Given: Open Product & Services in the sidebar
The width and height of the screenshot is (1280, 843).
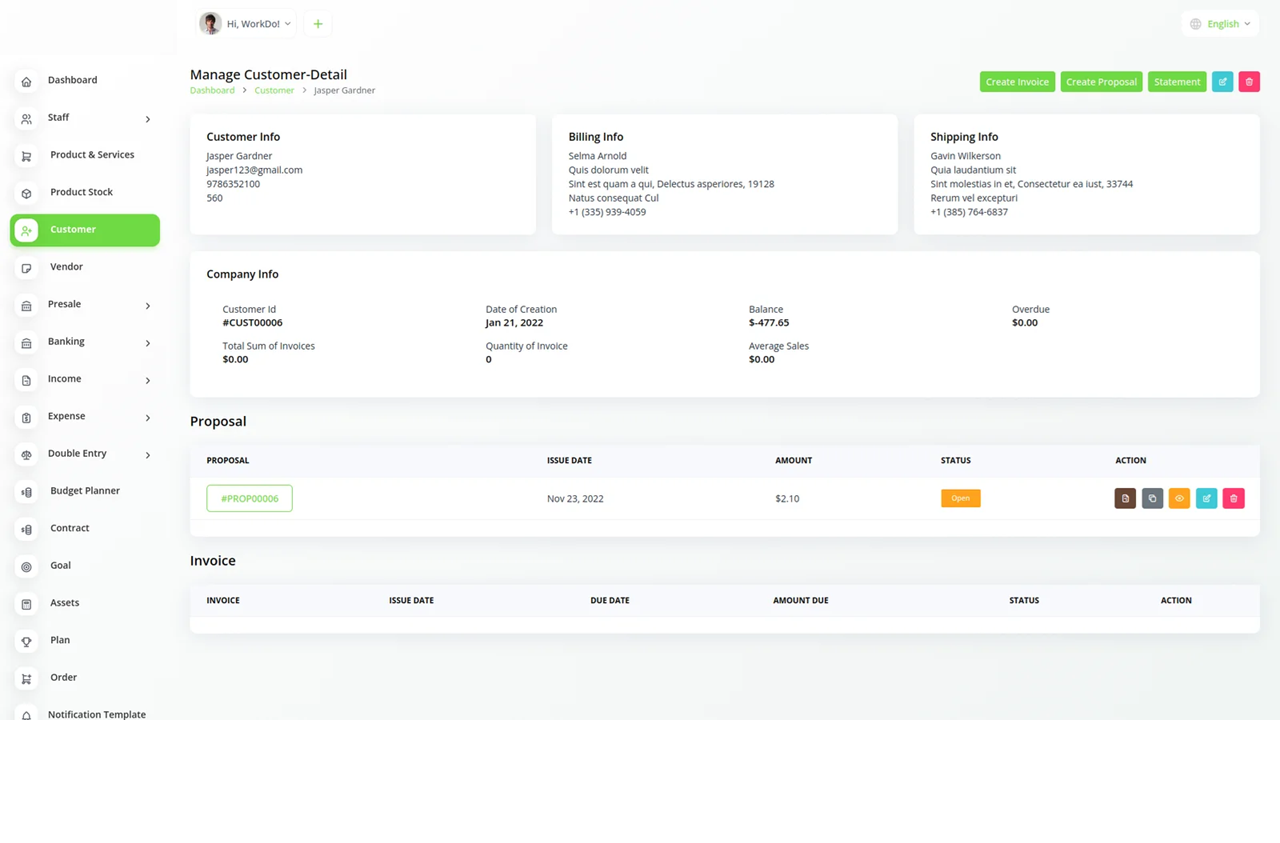Looking at the screenshot, I should click(91, 155).
